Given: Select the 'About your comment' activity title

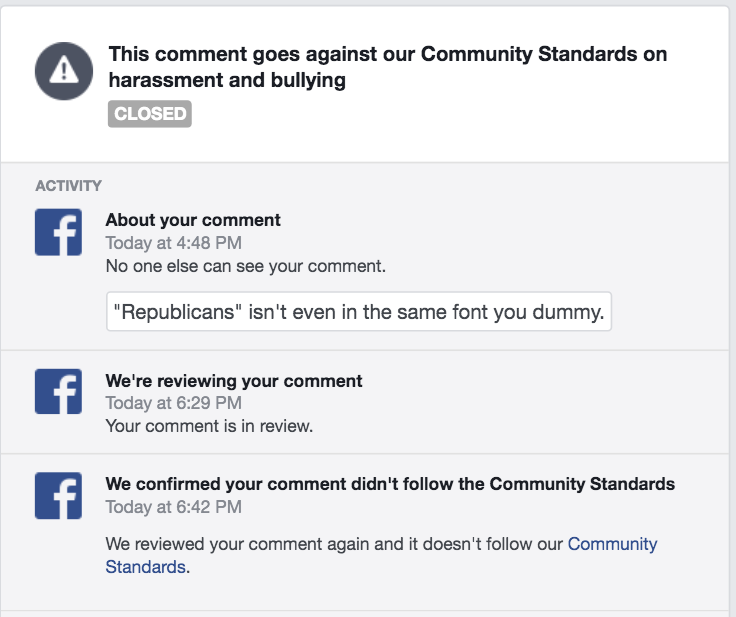Looking at the screenshot, I should 193,220.
